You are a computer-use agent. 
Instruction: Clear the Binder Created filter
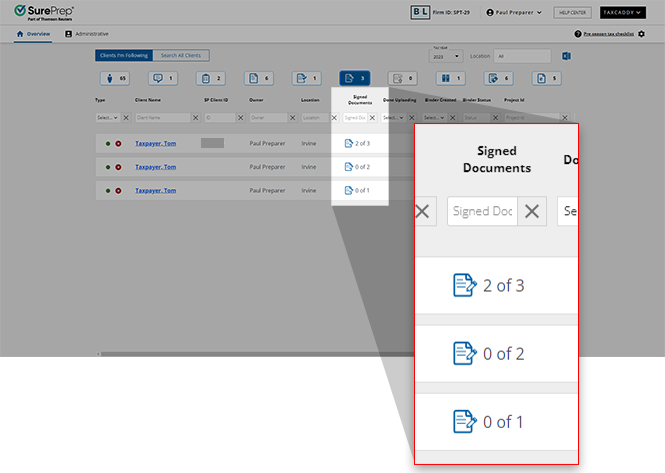coord(453,118)
